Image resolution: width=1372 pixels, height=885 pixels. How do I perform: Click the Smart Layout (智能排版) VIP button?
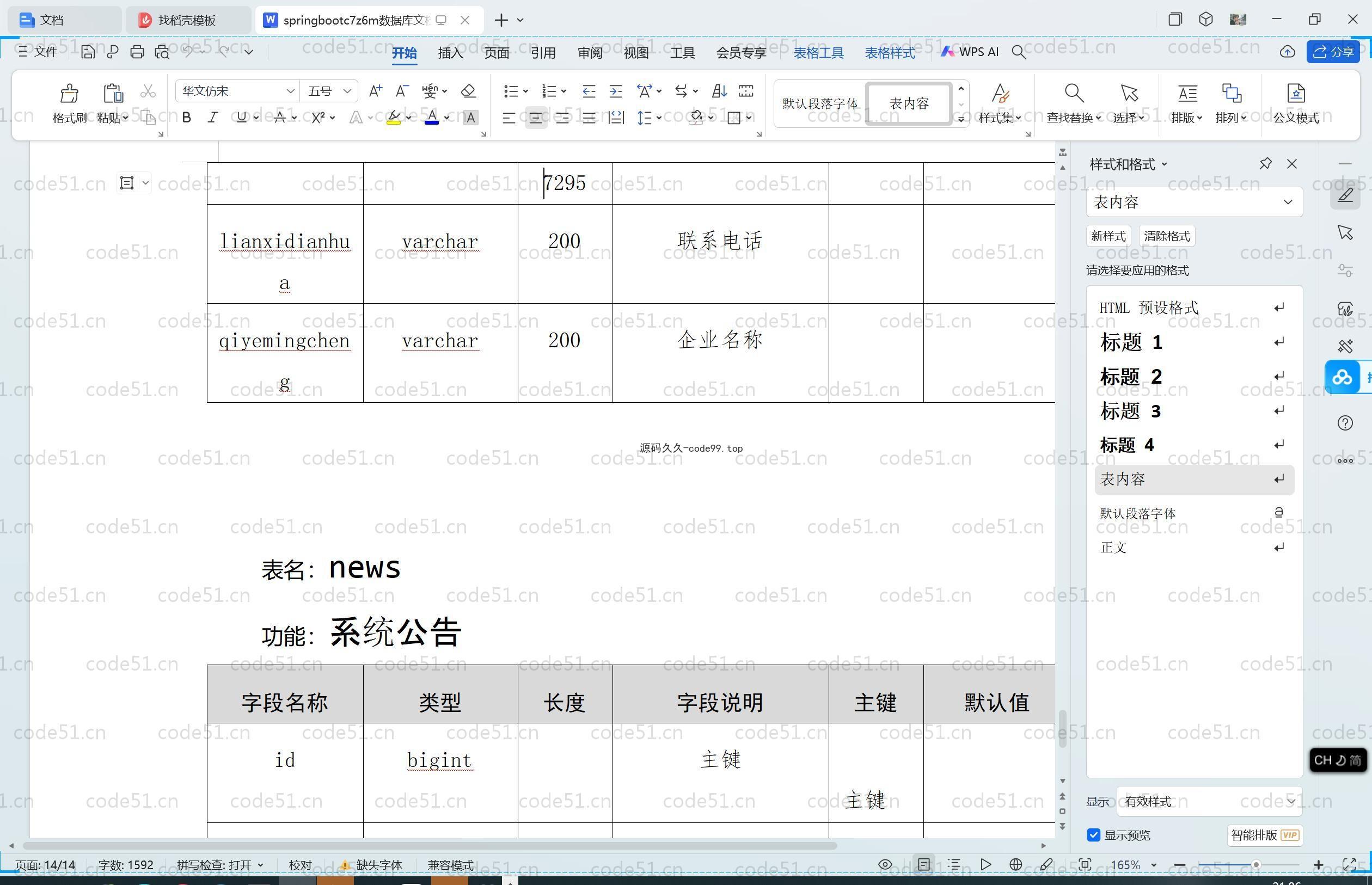click(1265, 835)
